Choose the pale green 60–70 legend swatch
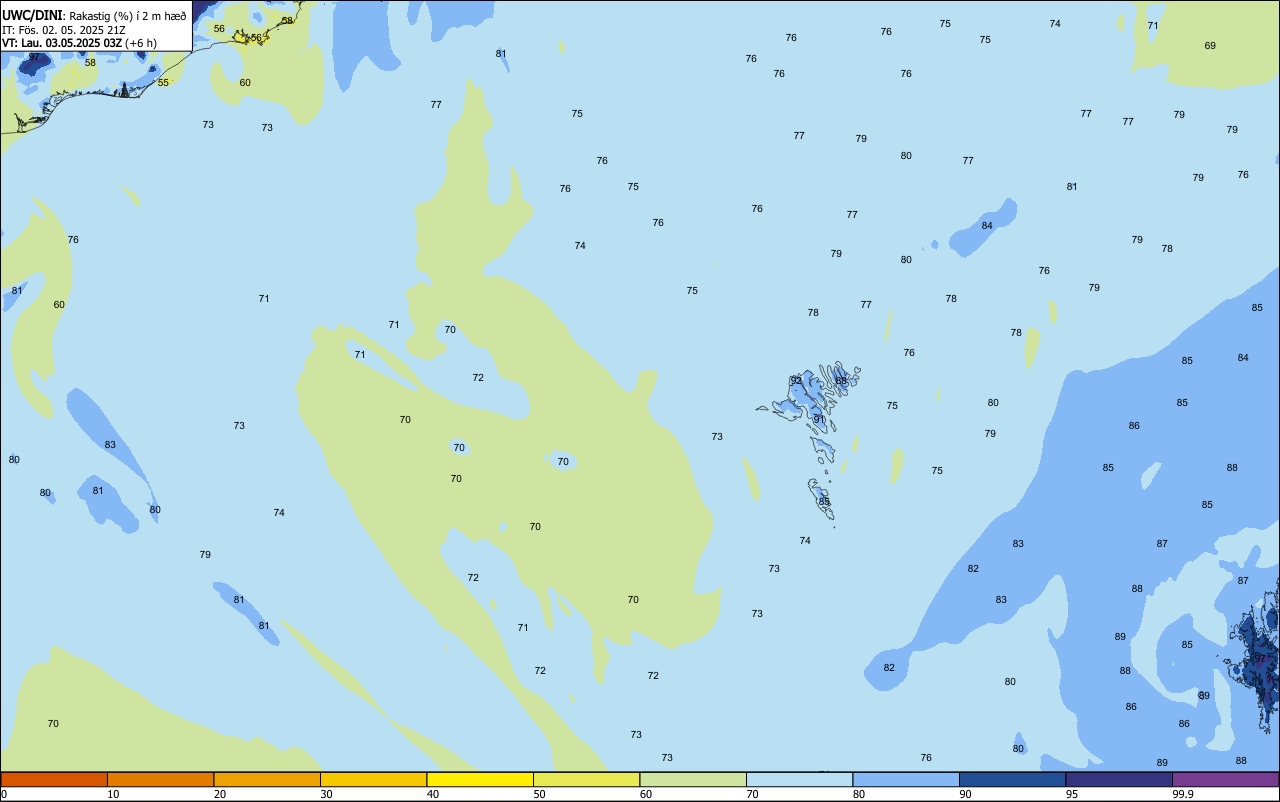 click(x=693, y=779)
